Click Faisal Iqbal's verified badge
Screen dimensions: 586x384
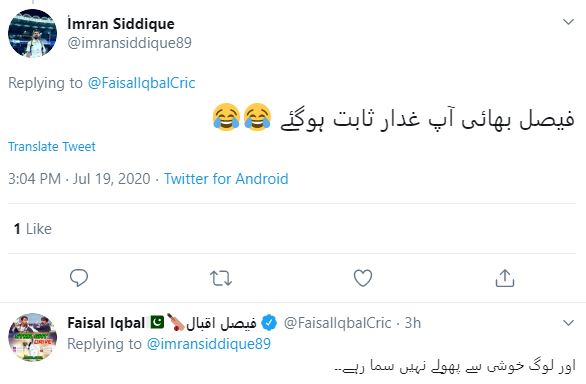[x=269, y=323]
